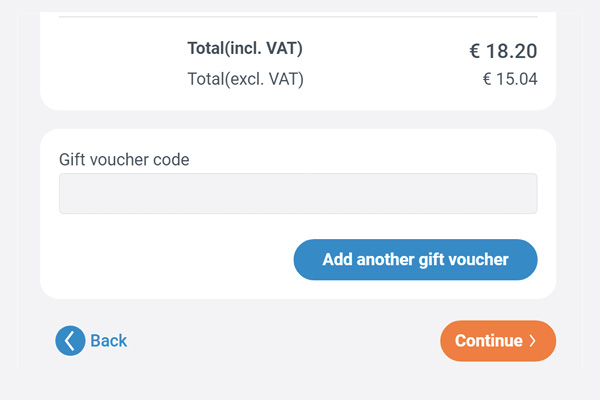
Task: Continue to the next checkout step
Action: click(498, 341)
